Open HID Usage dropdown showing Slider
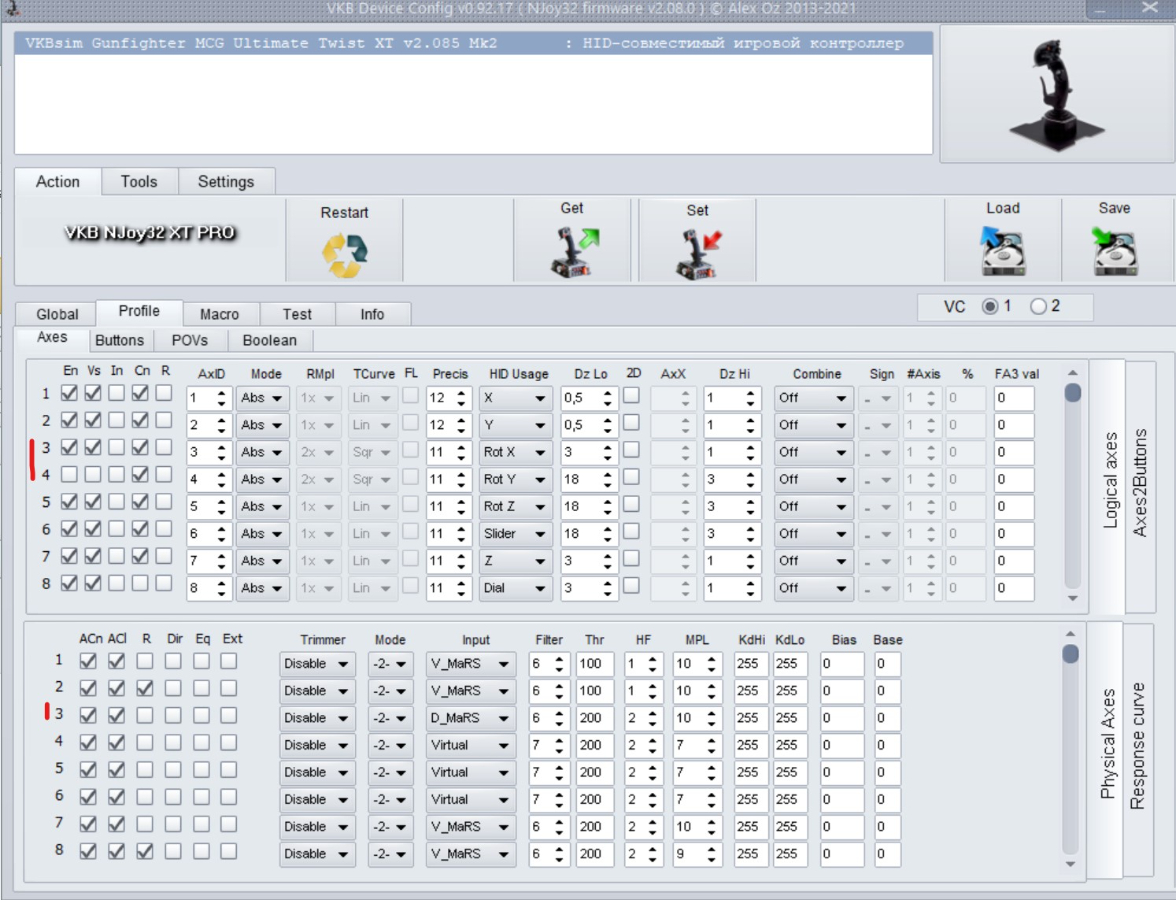 (515, 534)
